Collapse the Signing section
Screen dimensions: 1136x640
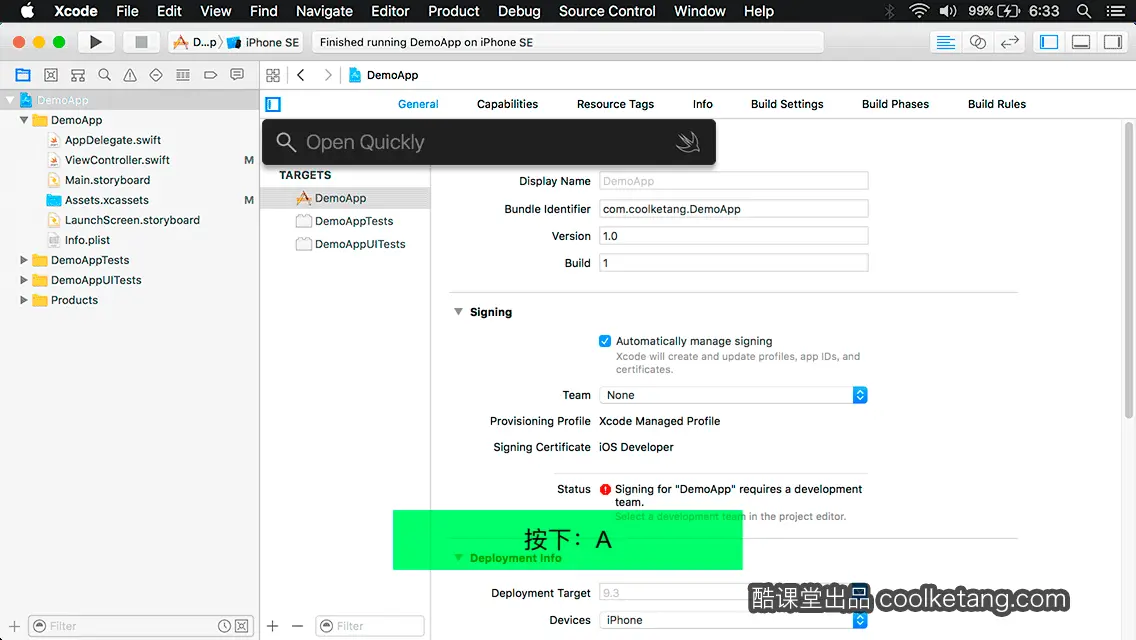458,312
